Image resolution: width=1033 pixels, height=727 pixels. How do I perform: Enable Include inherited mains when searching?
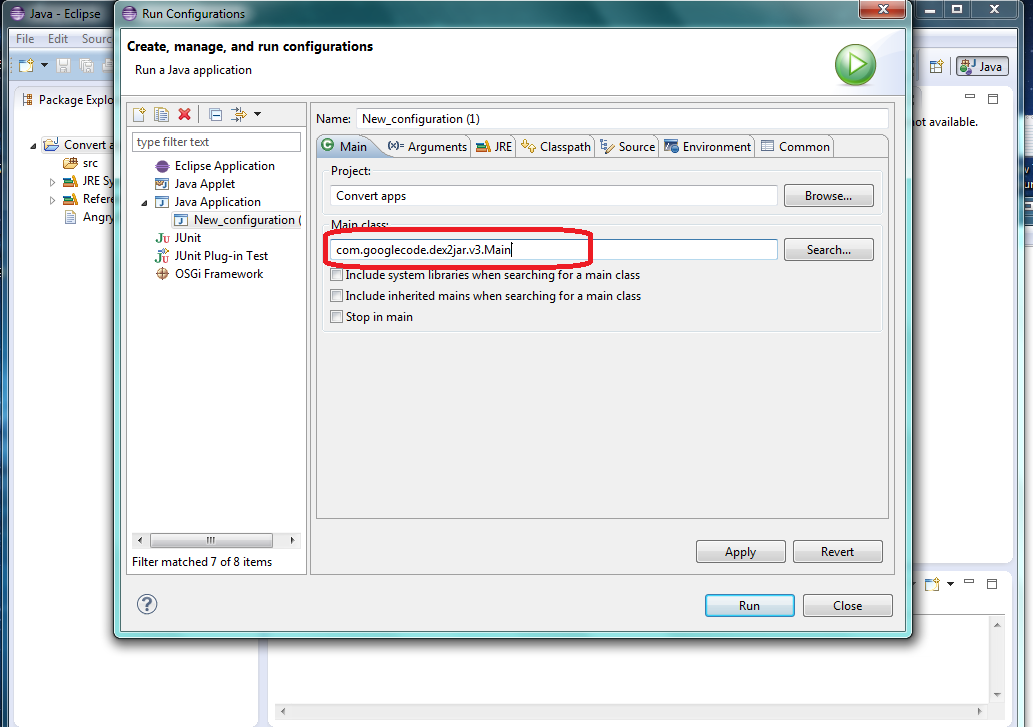[x=337, y=296]
